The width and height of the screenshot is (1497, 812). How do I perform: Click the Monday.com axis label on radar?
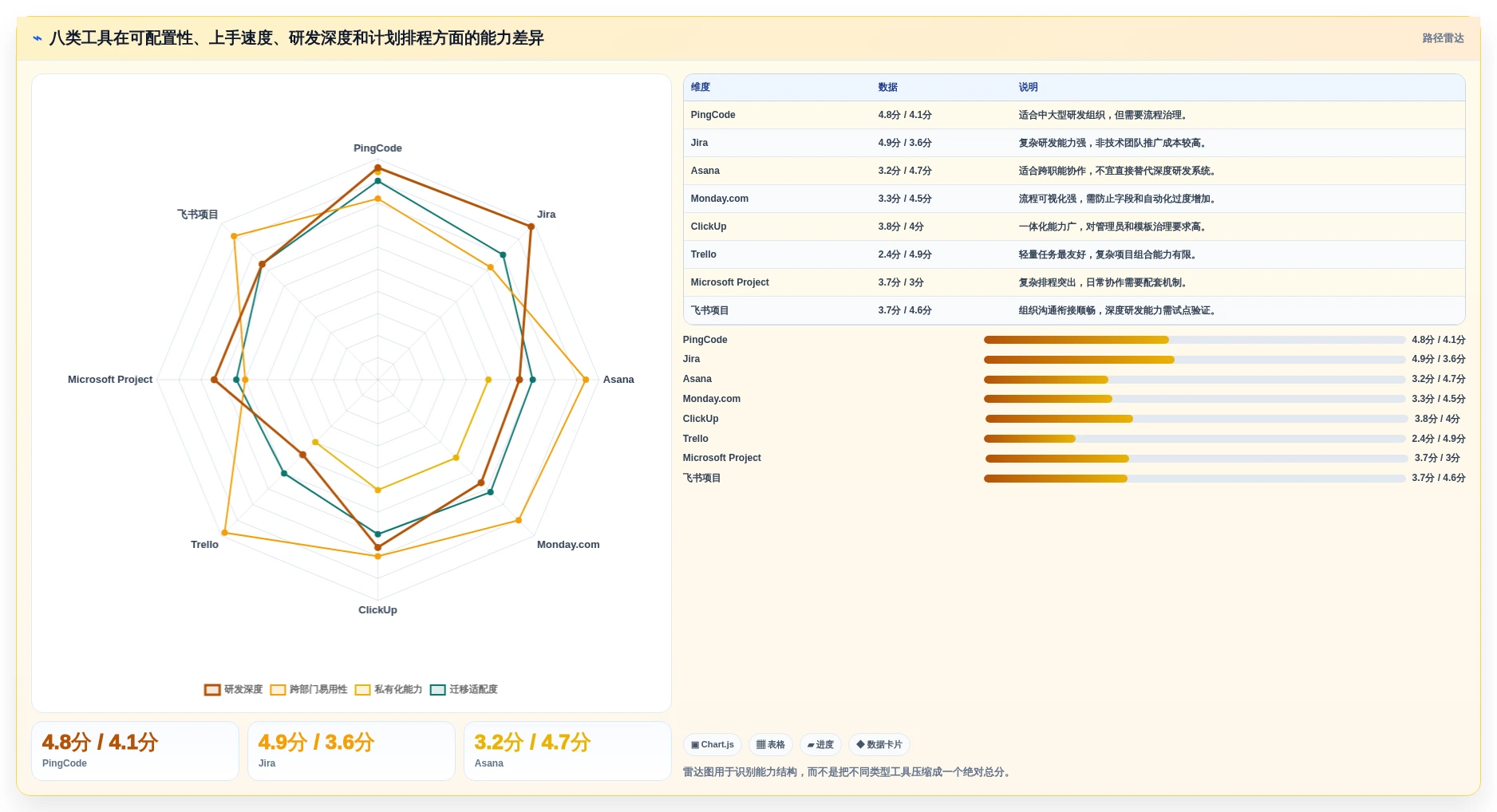568,545
